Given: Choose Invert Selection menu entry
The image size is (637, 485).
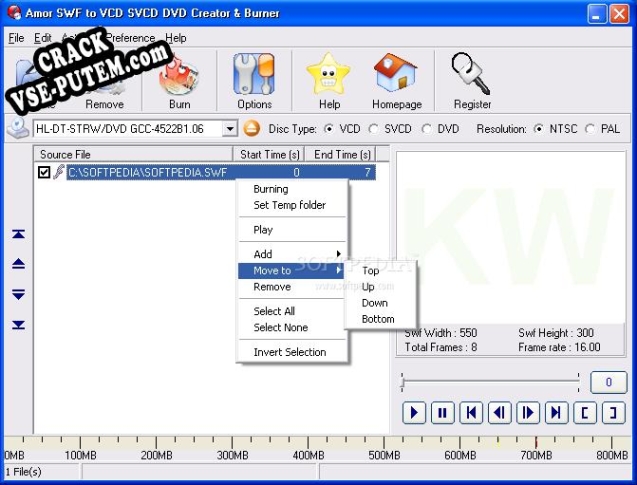Looking at the screenshot, I should [x=292, y=352].
